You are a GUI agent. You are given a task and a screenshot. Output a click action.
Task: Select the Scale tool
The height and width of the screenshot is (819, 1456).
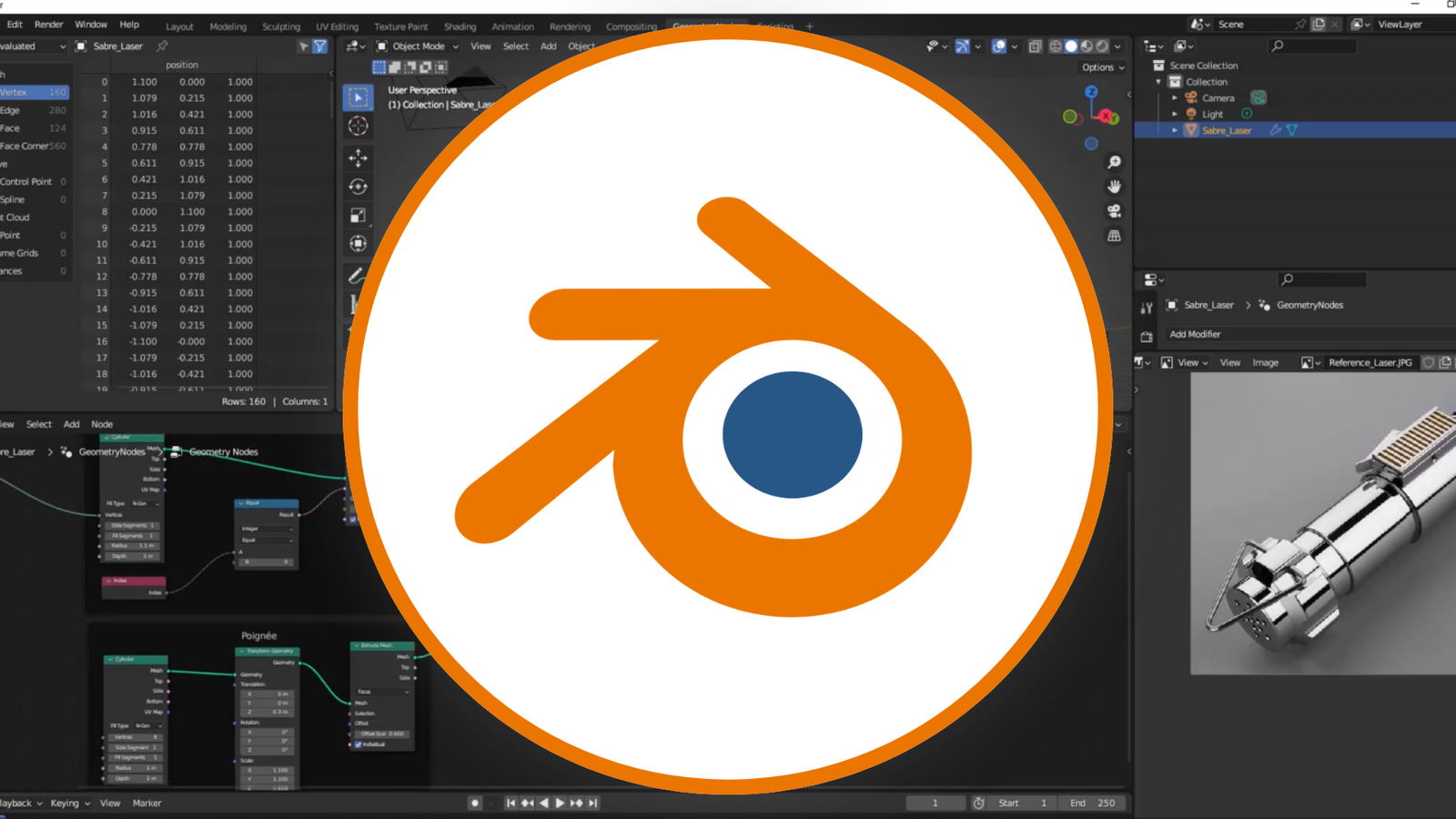click(x=358, y=215)
